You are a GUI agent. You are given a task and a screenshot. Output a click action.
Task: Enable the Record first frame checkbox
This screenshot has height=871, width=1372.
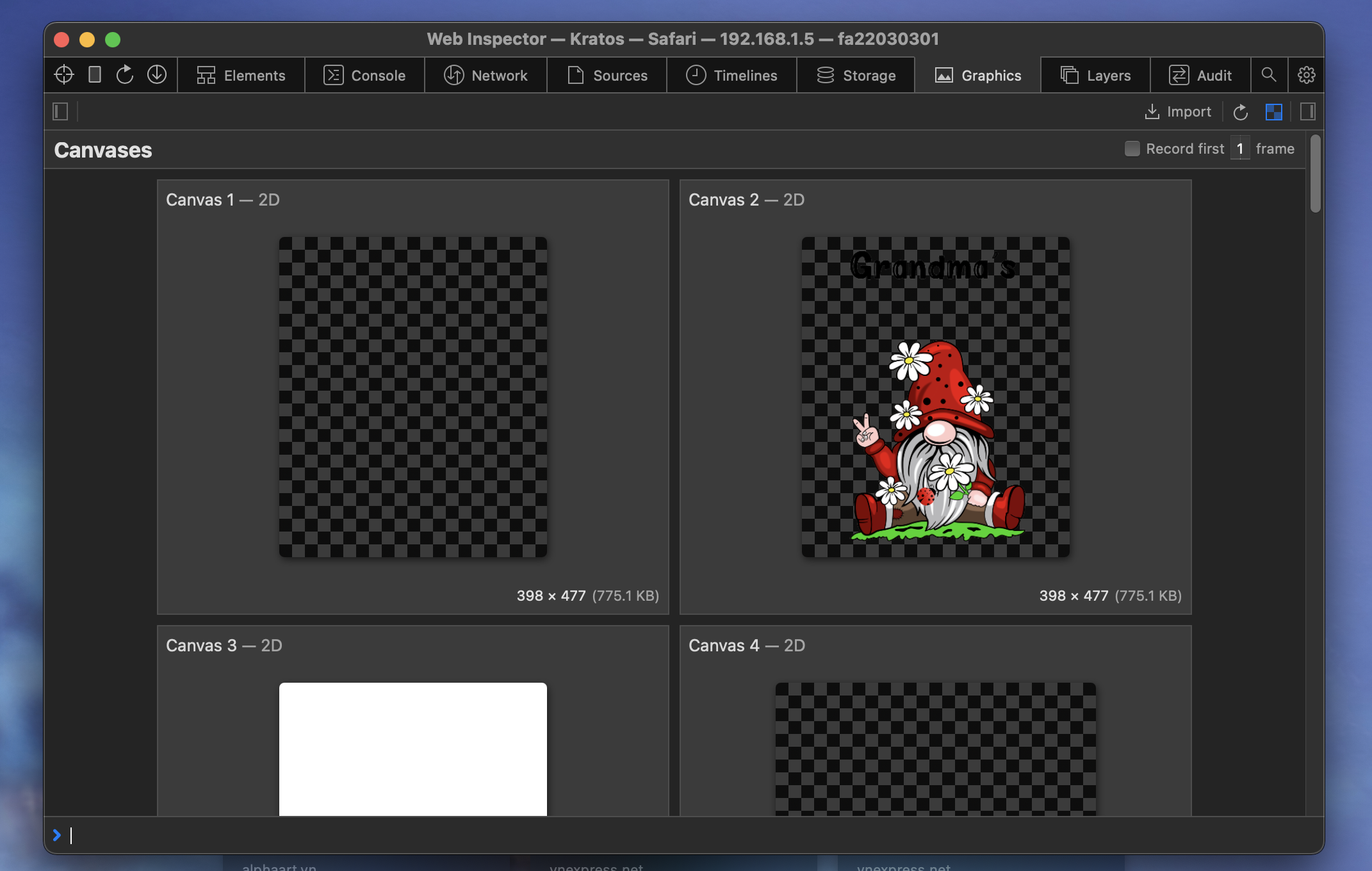pos(1132,148)
